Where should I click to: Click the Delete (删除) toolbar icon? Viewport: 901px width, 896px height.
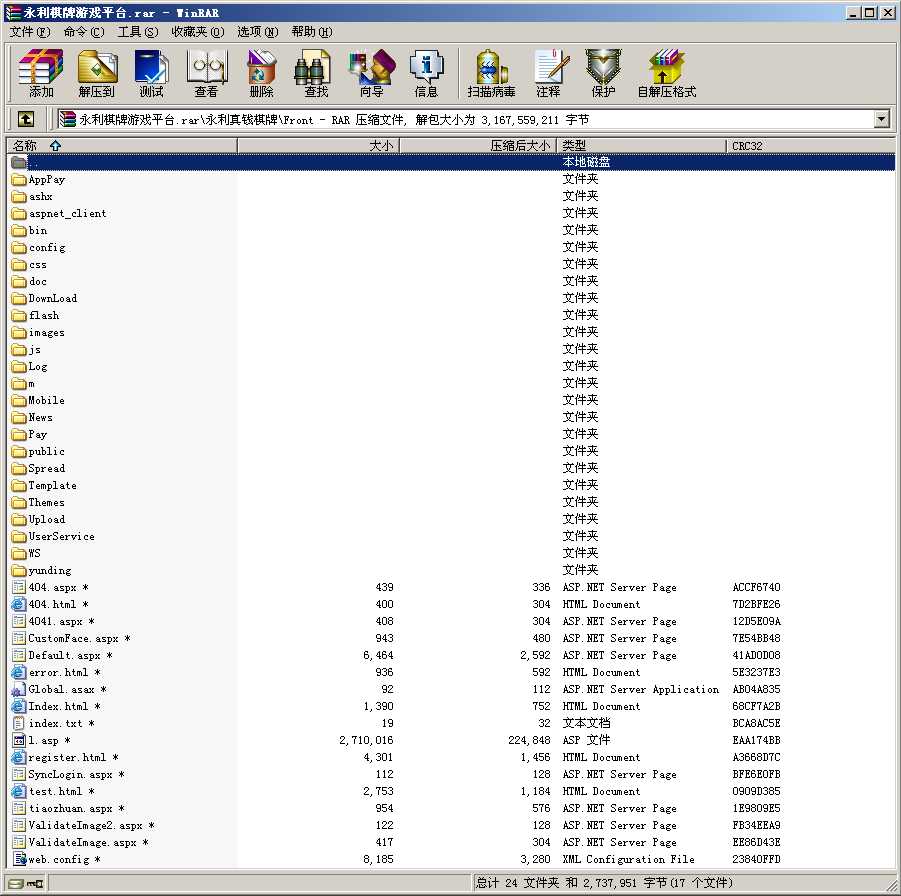click(x=261, y=73)
